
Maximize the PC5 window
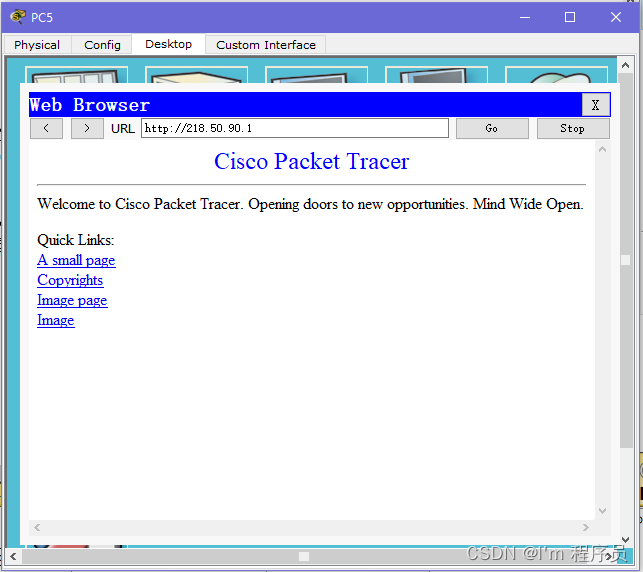[x=570, y=17]
